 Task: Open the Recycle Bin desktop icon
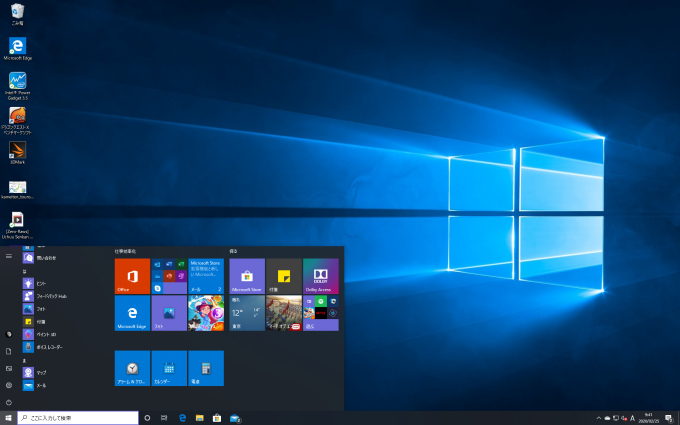(17, 13)
